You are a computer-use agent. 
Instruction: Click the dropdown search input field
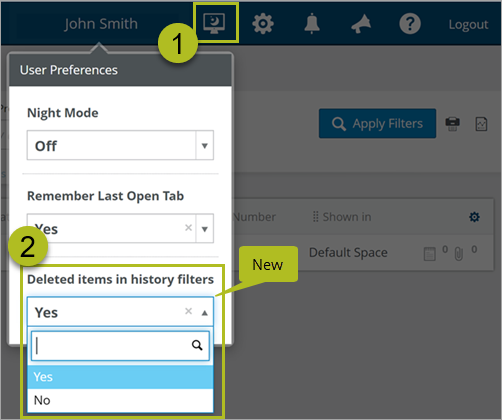pos(120,346)
